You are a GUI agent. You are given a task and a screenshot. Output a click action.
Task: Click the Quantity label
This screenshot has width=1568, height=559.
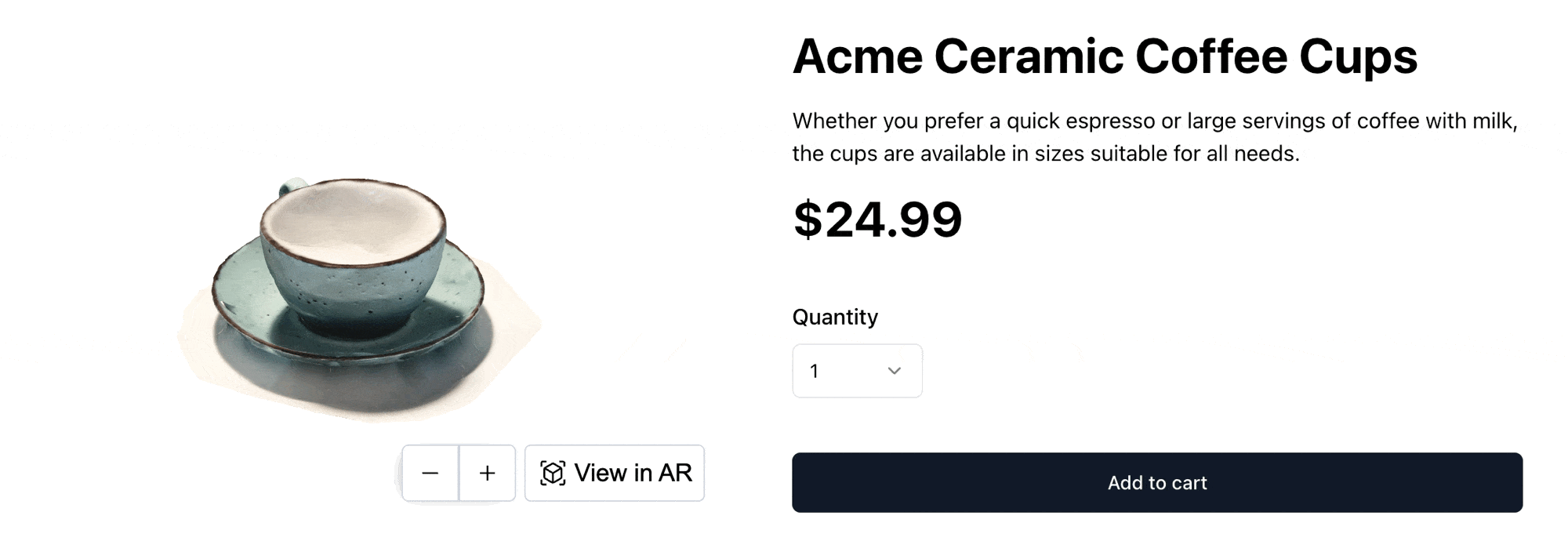click(x=836, y=317)
